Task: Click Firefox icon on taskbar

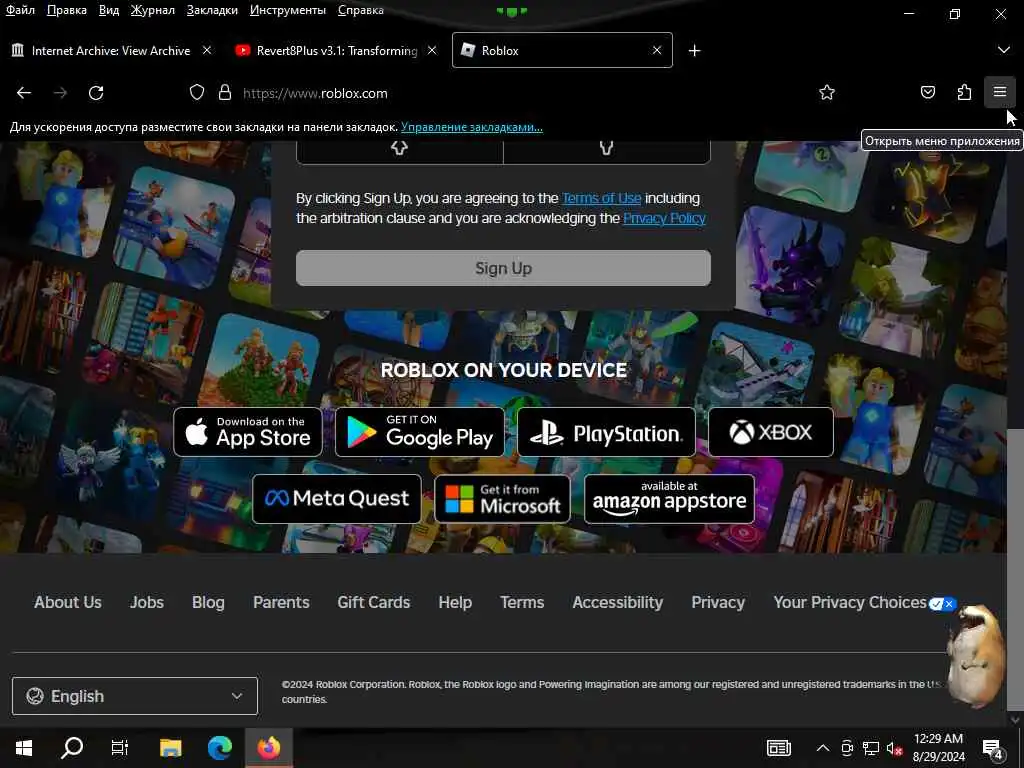Action: coord(268,747)
